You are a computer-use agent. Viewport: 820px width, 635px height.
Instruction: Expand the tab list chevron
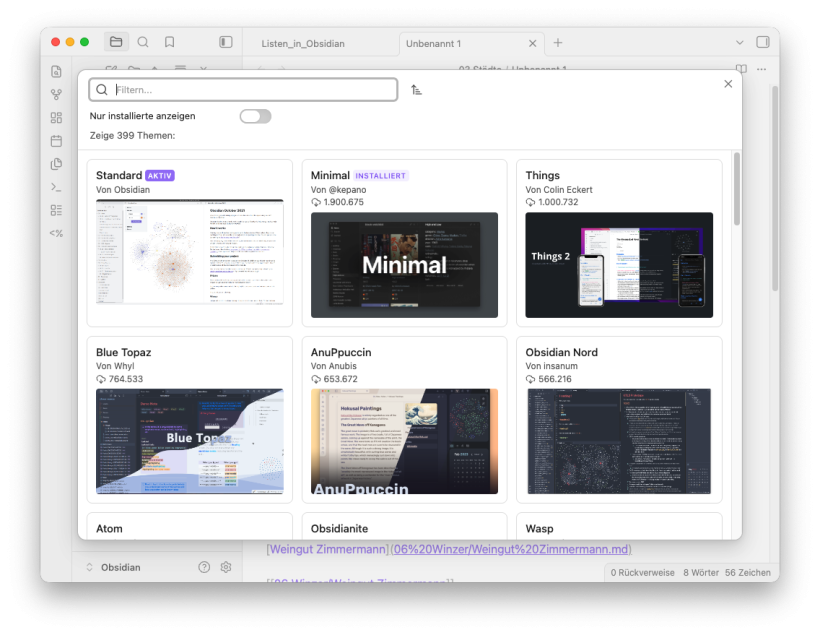(739, 43)
